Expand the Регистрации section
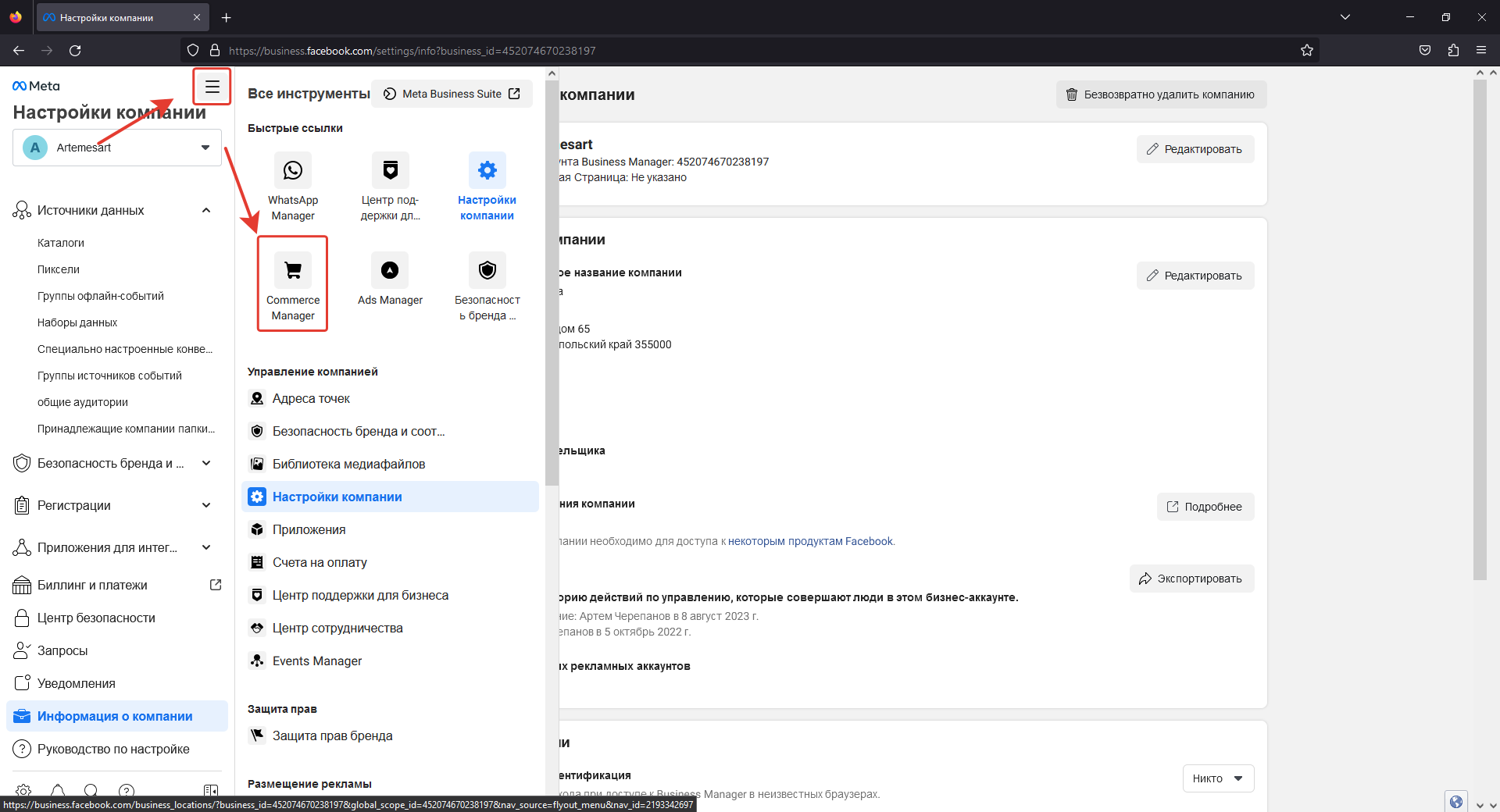This screenshot has width=1500, height=812. 206,505
